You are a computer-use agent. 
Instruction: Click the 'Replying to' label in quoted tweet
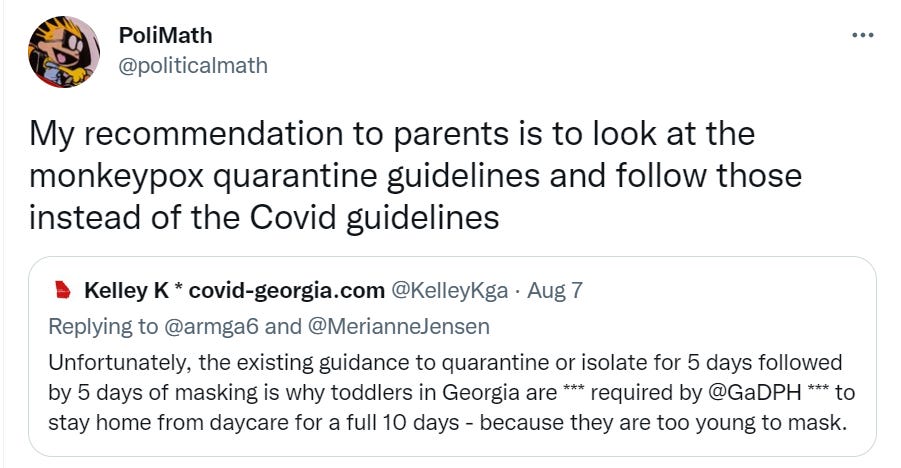click(103, 325)
